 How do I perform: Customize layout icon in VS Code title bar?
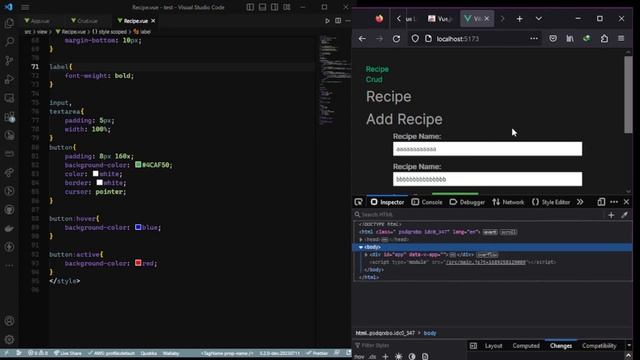tap(287, 7)
